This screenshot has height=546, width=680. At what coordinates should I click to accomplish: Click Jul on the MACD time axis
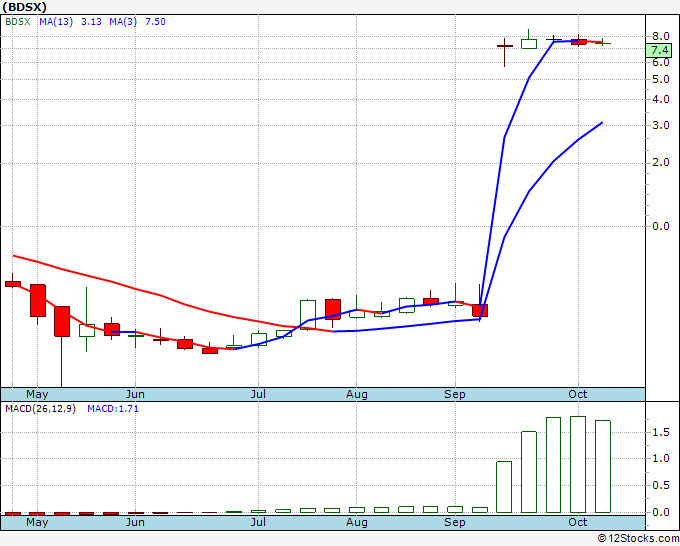(258, 522)
